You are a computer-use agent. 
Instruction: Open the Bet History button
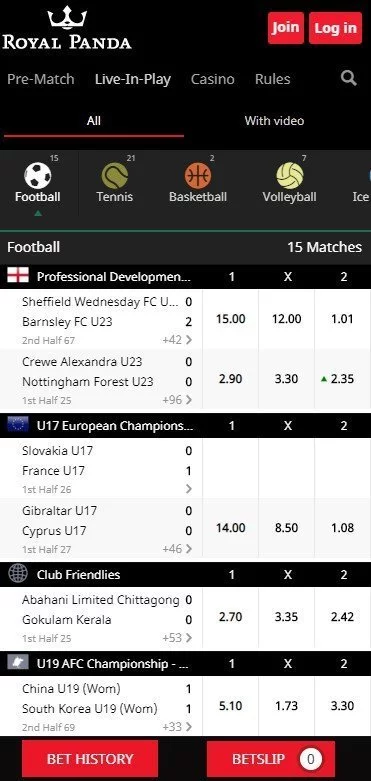point(90,759)
